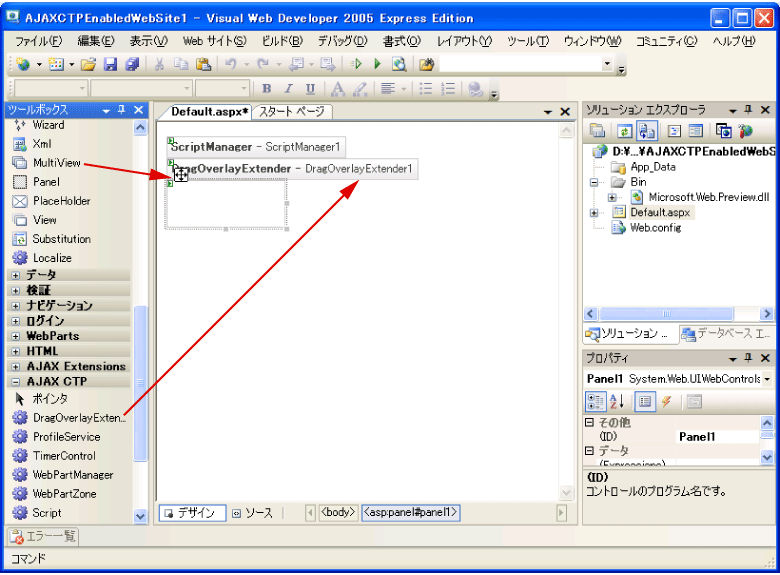Expand the WebParts toolbox section
Image resolution: width=780 pixels, height=575 pixels.
click(15, 336)
